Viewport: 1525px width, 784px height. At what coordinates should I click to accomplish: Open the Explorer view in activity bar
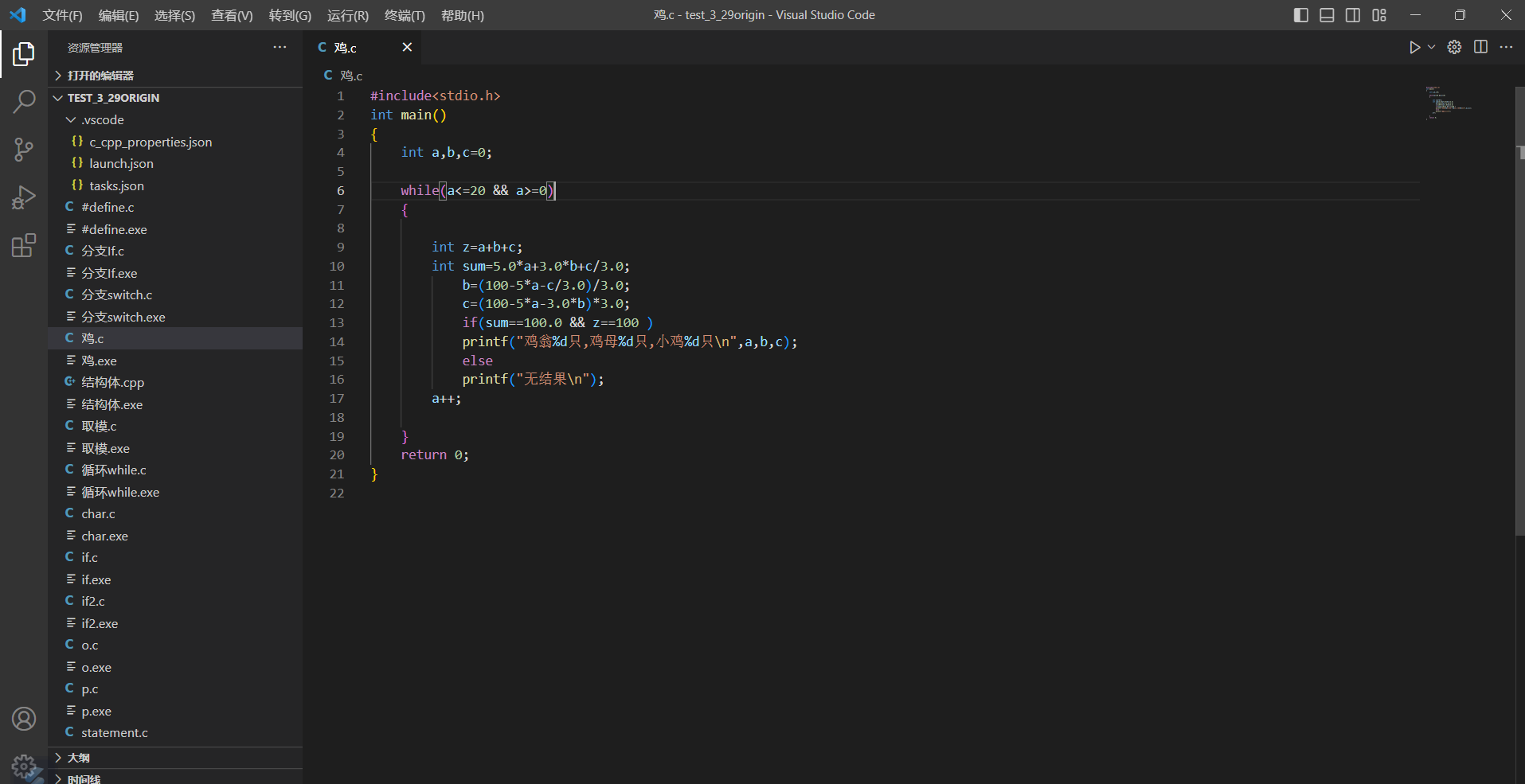point(24,54)
